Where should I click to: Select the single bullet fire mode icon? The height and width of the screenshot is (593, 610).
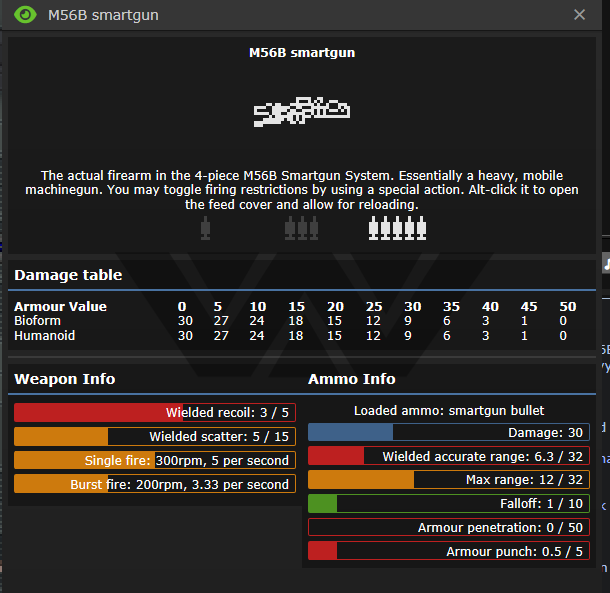[205, 229]
